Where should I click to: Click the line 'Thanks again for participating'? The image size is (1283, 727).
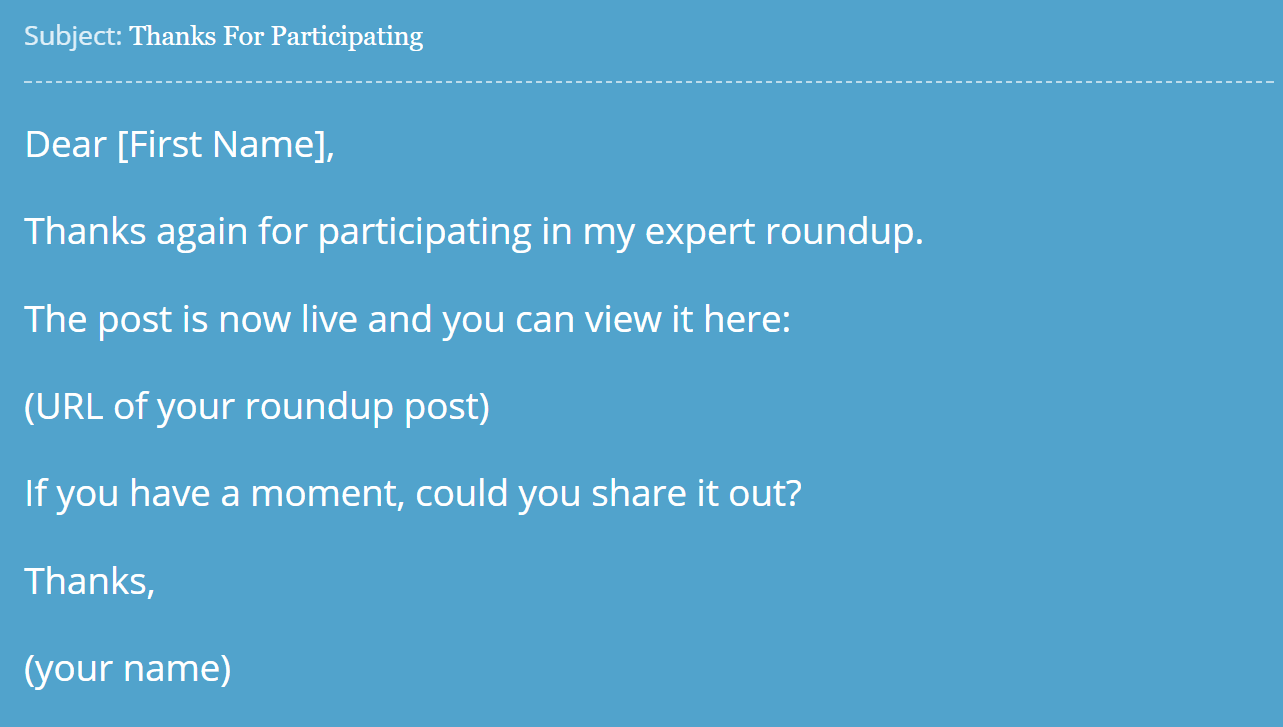click(278, 232)
